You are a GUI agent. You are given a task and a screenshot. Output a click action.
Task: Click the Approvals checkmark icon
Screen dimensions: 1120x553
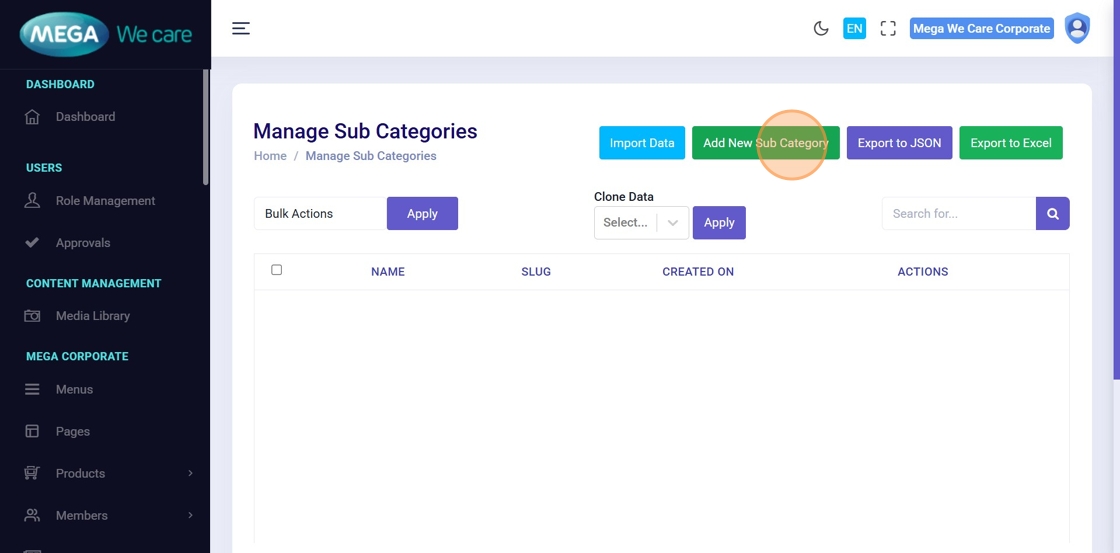coord(32,243)
